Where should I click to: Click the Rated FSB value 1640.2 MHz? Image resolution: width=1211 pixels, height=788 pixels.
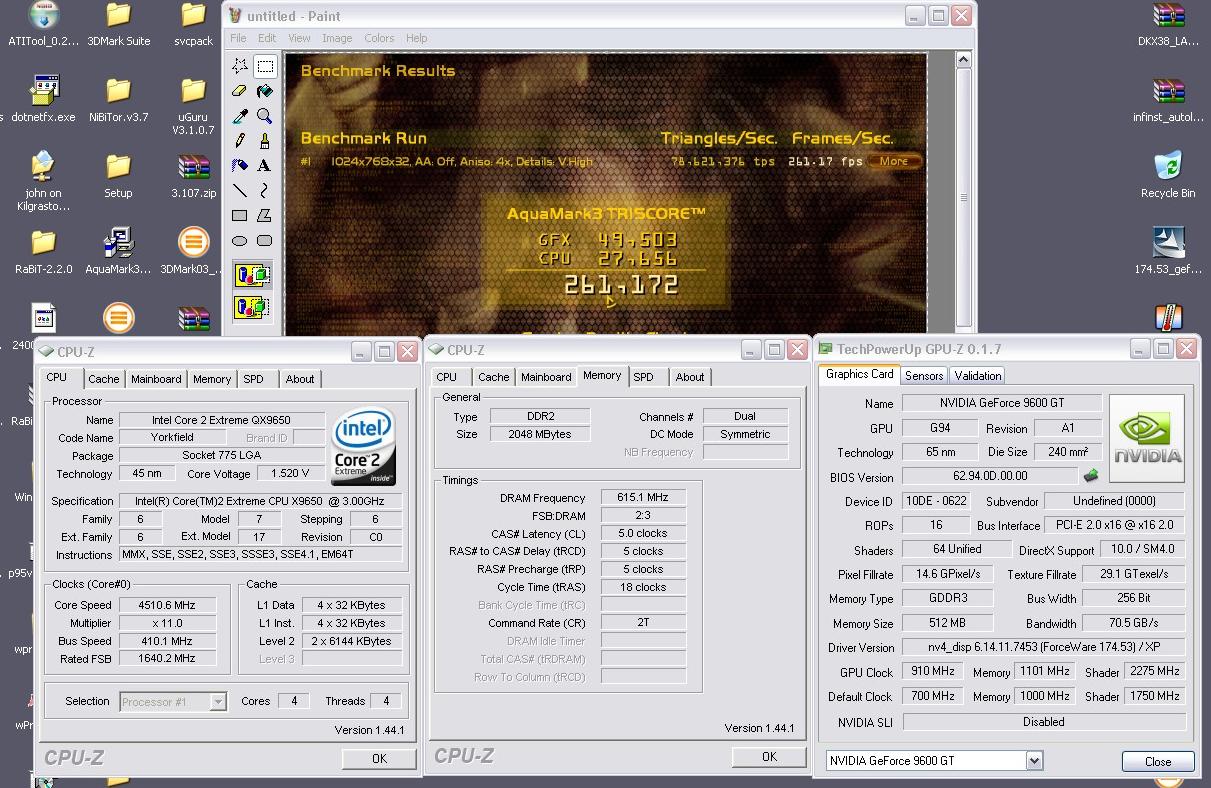click(168, 659)
